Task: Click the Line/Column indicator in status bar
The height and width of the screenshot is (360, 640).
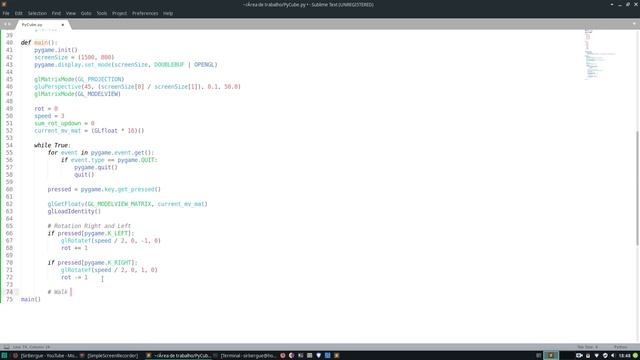Action: 31,347
